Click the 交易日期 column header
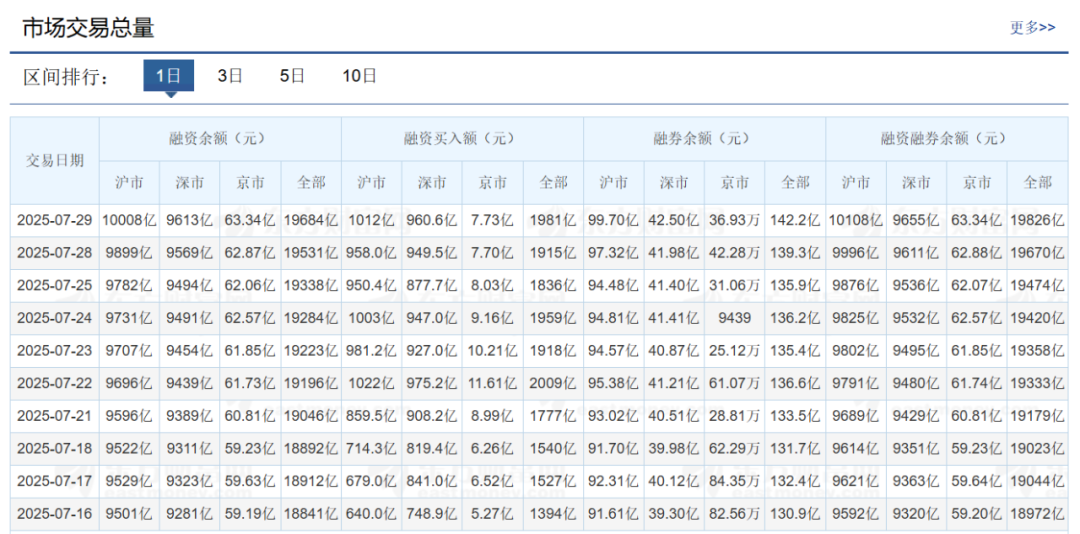Image resolution: width=1080 pixels, height=534 pixels. click(55, 160)
